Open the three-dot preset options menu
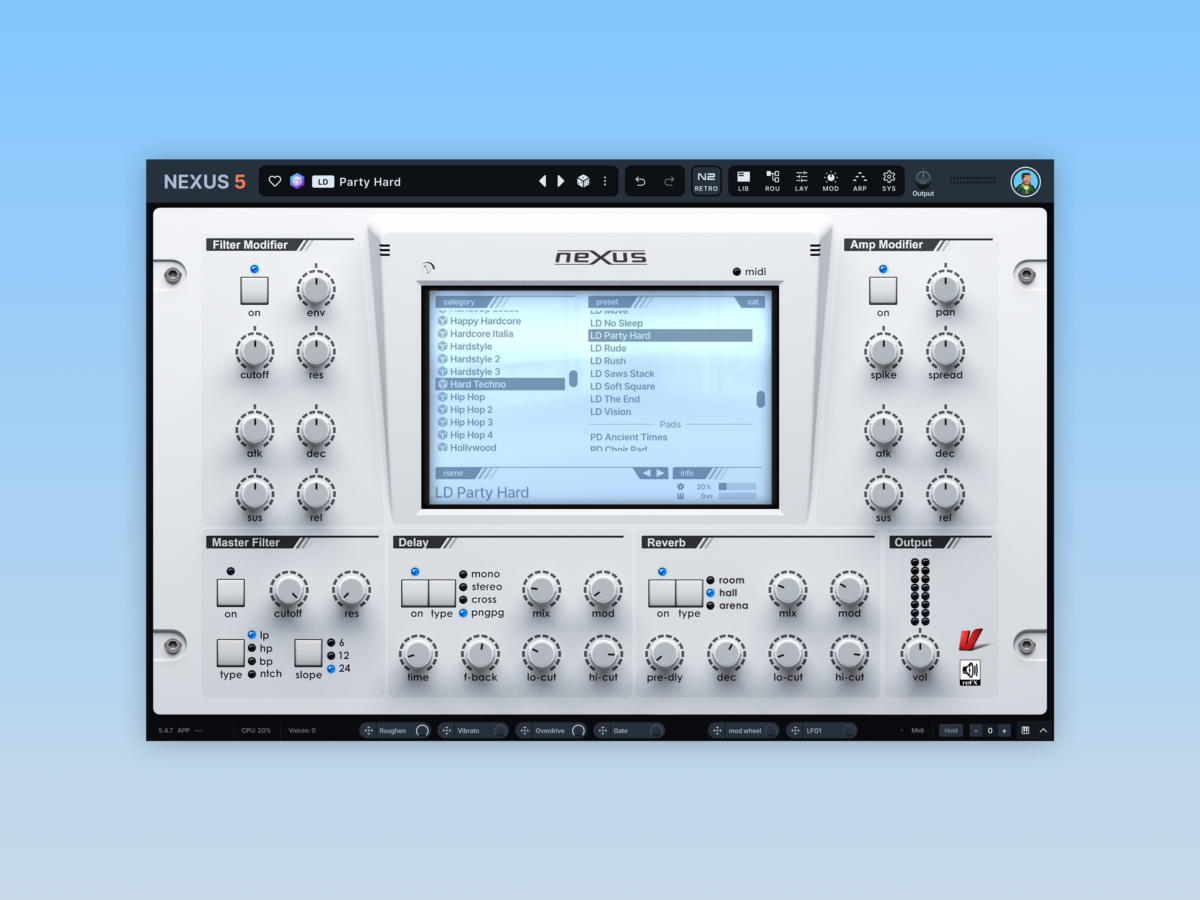The image size is (1200, 900). [x=604, y=181]
